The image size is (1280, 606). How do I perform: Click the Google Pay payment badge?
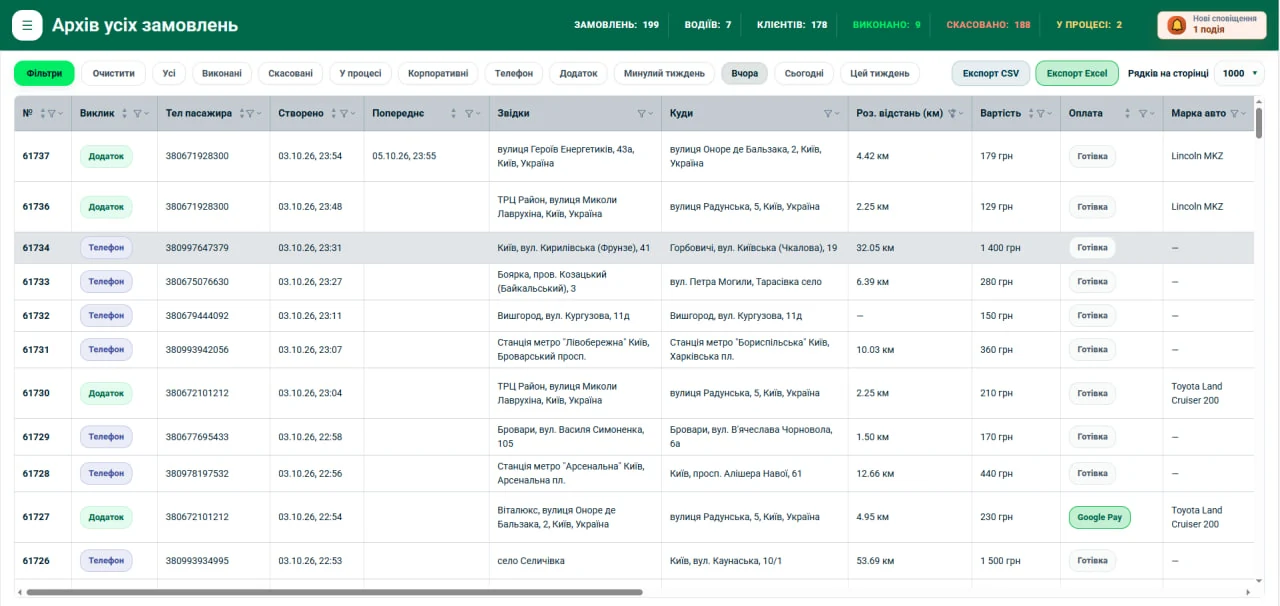(x=1099, y=517)
